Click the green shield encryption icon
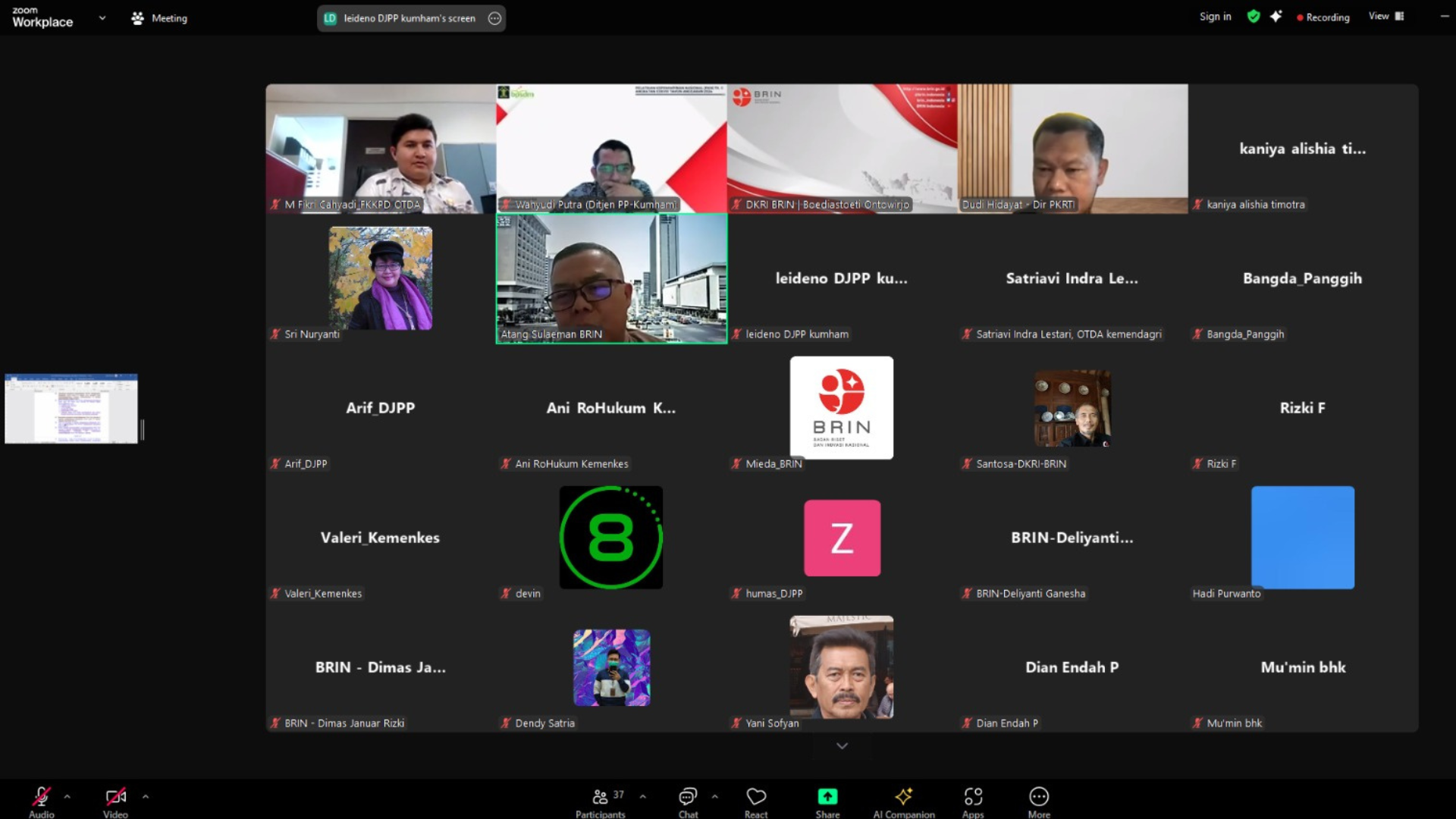This screenshot has height=819, width=1456. [x=1254, y=16]
